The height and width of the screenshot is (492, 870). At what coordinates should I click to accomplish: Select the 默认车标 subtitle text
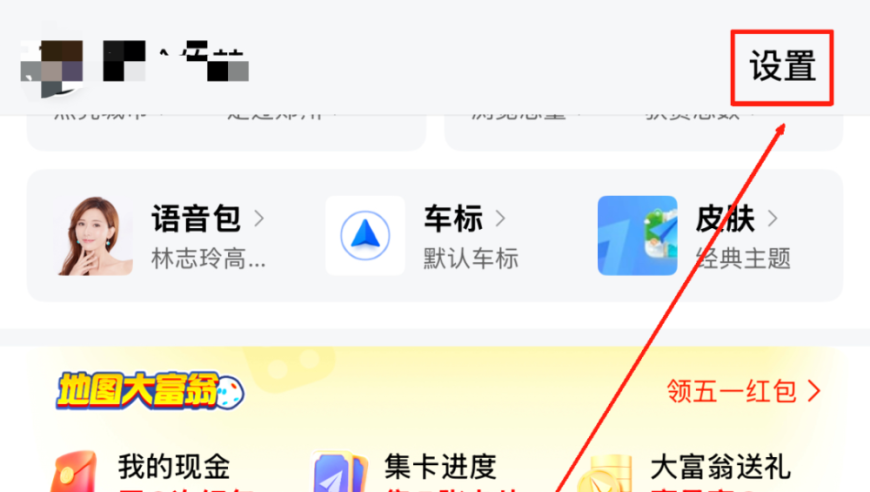click(471, 258)
